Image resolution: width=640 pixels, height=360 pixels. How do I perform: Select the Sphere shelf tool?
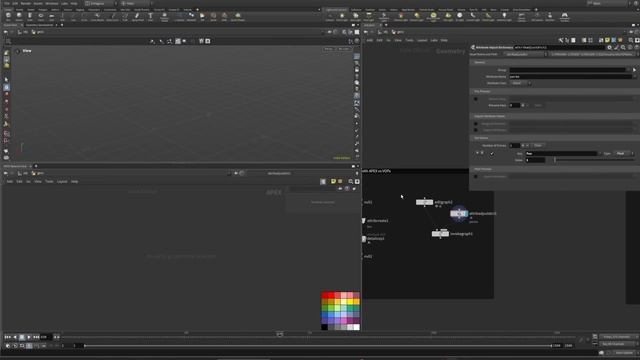click(x=19, y=16)
